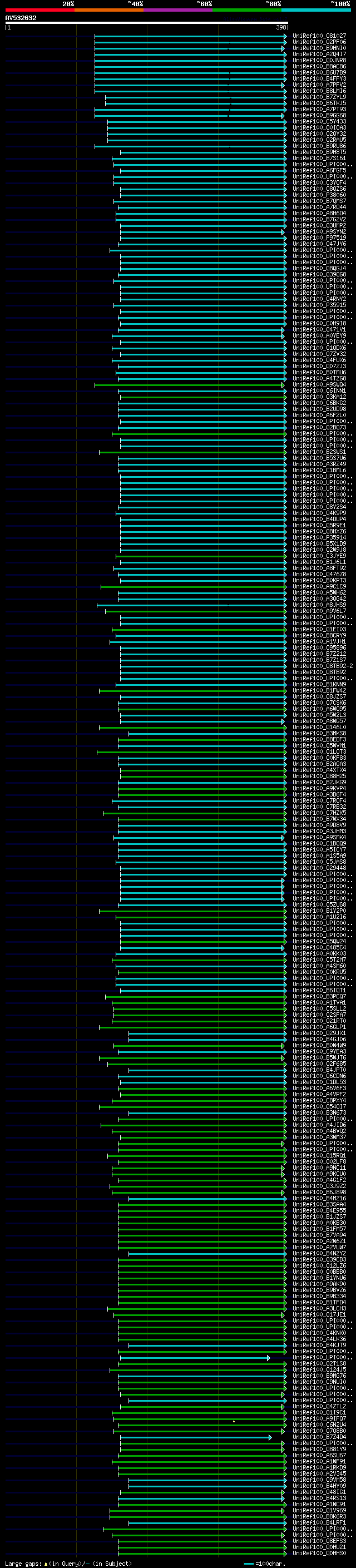356x1568 pixels.
Task: Click the green ~80% identity legend segment
Action: click(247, 10)
